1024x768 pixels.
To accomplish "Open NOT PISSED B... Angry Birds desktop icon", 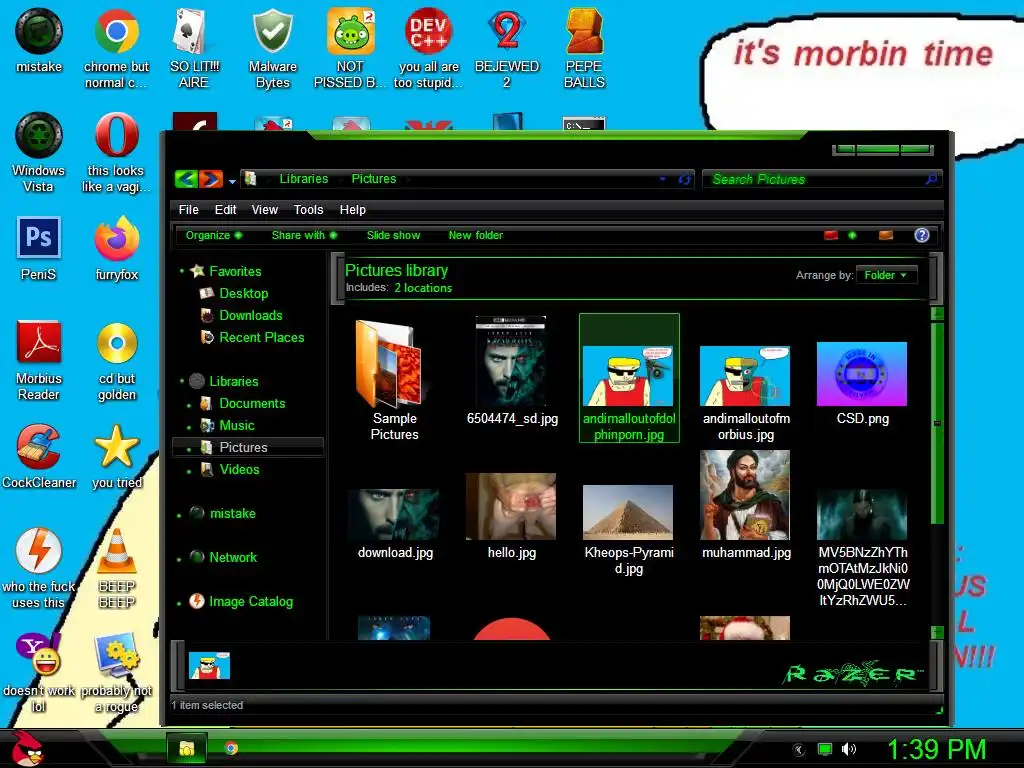I will 351,49.
